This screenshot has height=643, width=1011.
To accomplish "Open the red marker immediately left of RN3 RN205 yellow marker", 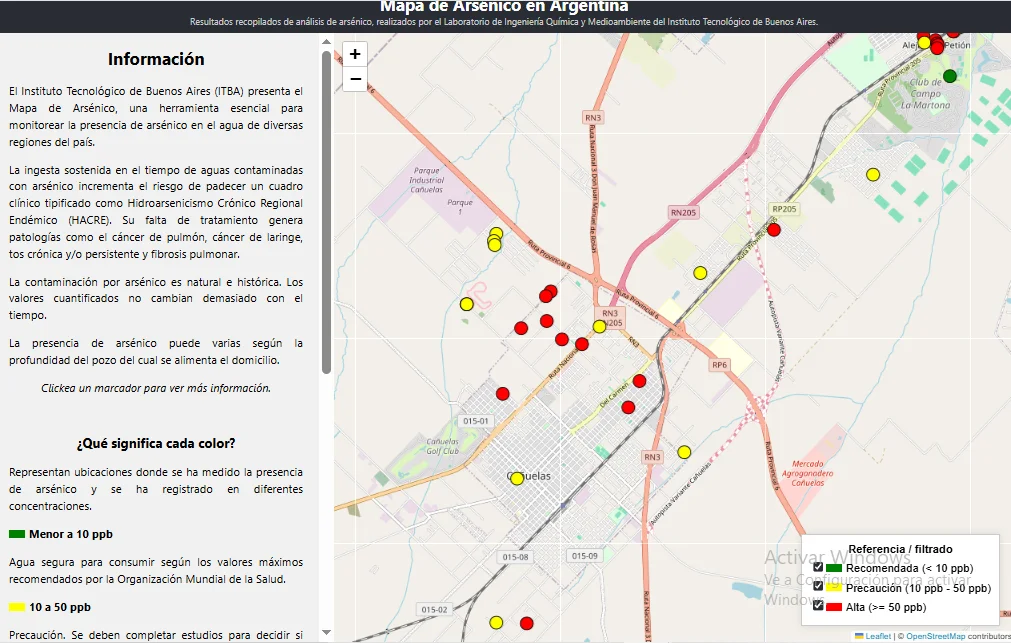I will point(582,344).
